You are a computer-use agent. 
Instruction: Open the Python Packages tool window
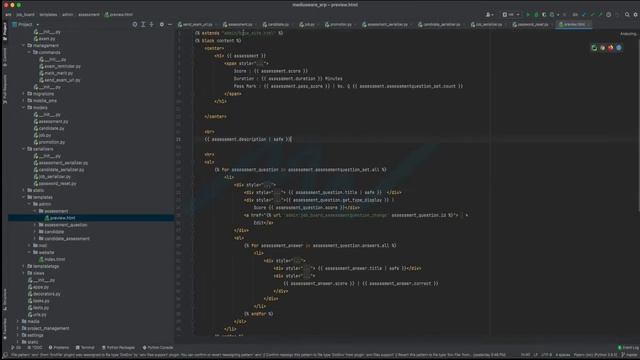[x=118, y=348]
